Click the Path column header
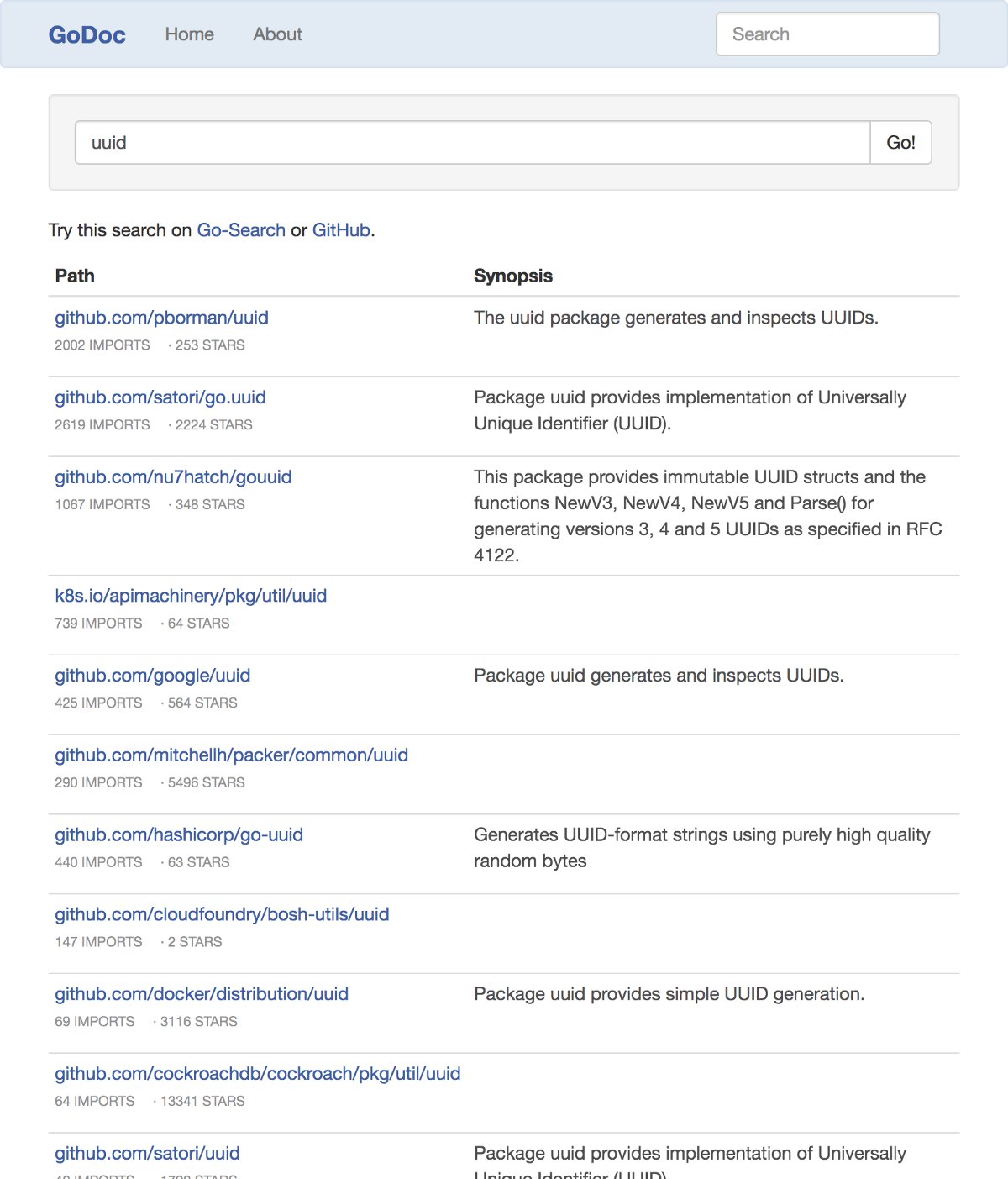Image resolution: width=1008 pixels, height=1179 pixels. (75, 276)
